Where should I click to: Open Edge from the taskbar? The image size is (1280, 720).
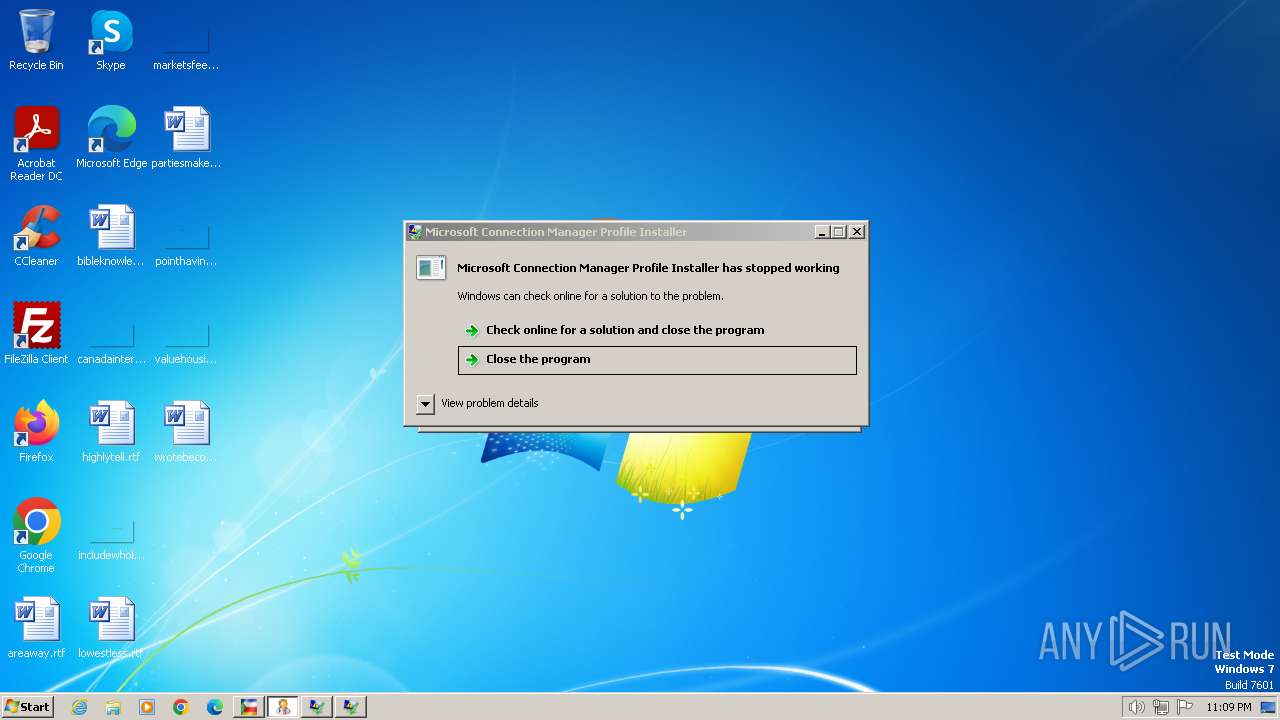pos(215,707)
